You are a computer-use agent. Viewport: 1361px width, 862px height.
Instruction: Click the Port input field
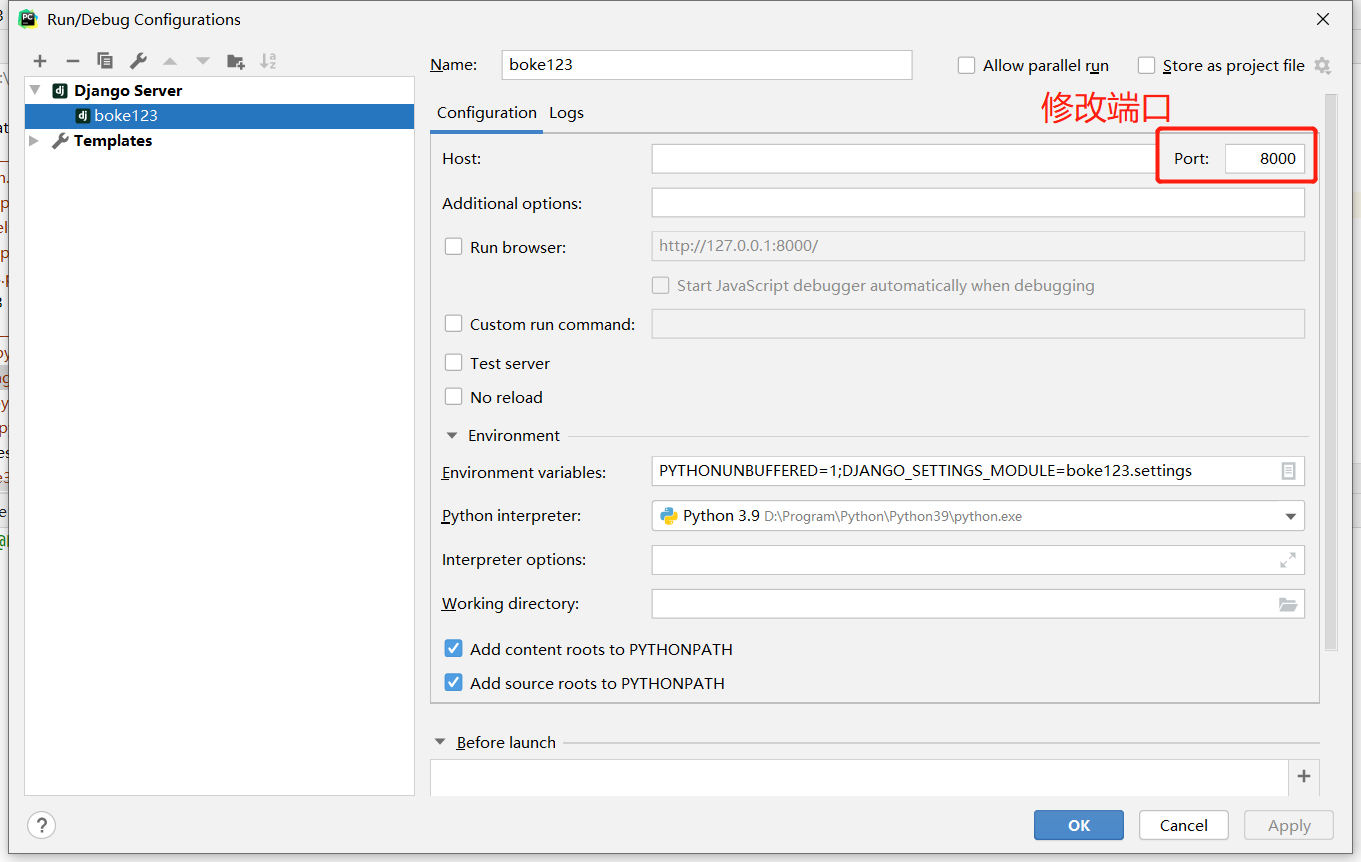coord(1265,159)
